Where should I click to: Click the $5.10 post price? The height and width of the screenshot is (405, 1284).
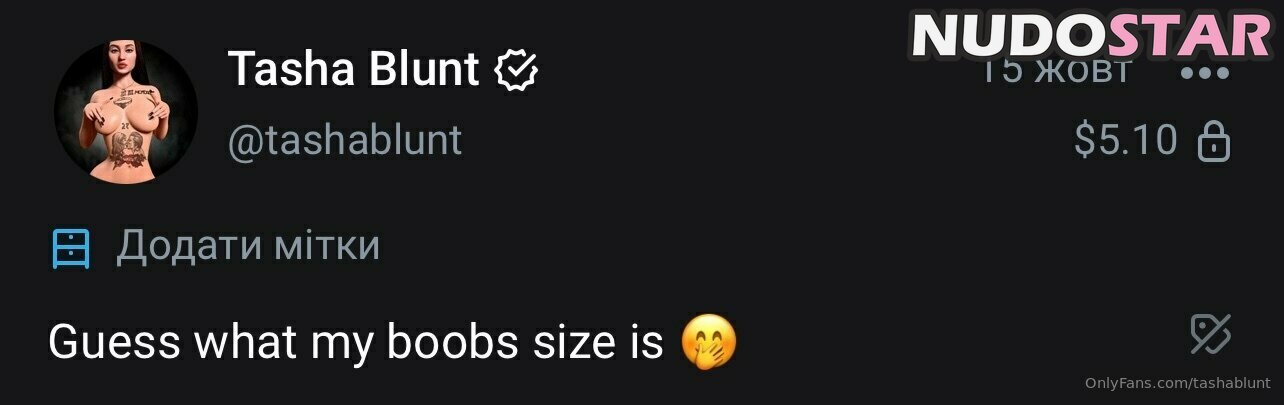[1126, 141]
